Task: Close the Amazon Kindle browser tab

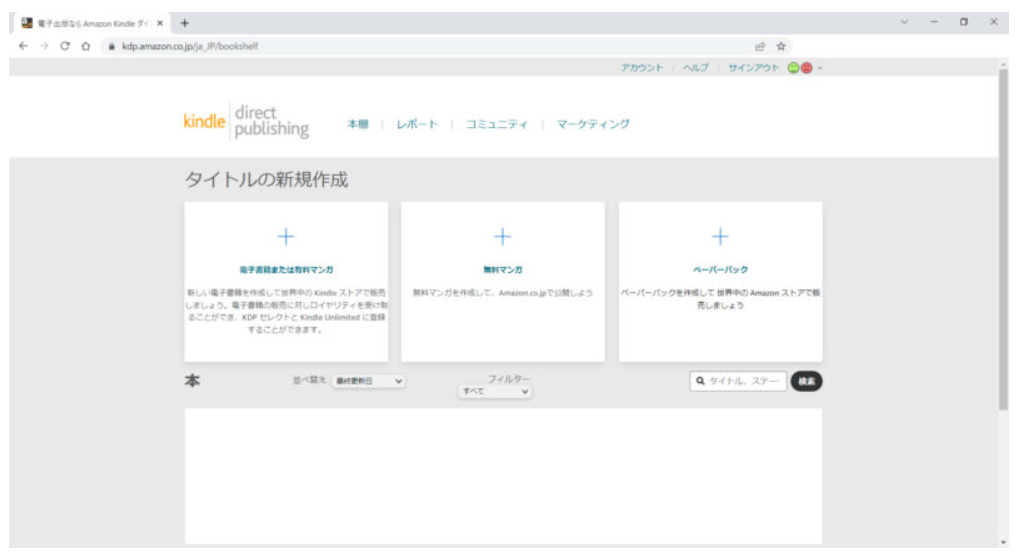Action: pyautogui.click(x=160, y=23)
